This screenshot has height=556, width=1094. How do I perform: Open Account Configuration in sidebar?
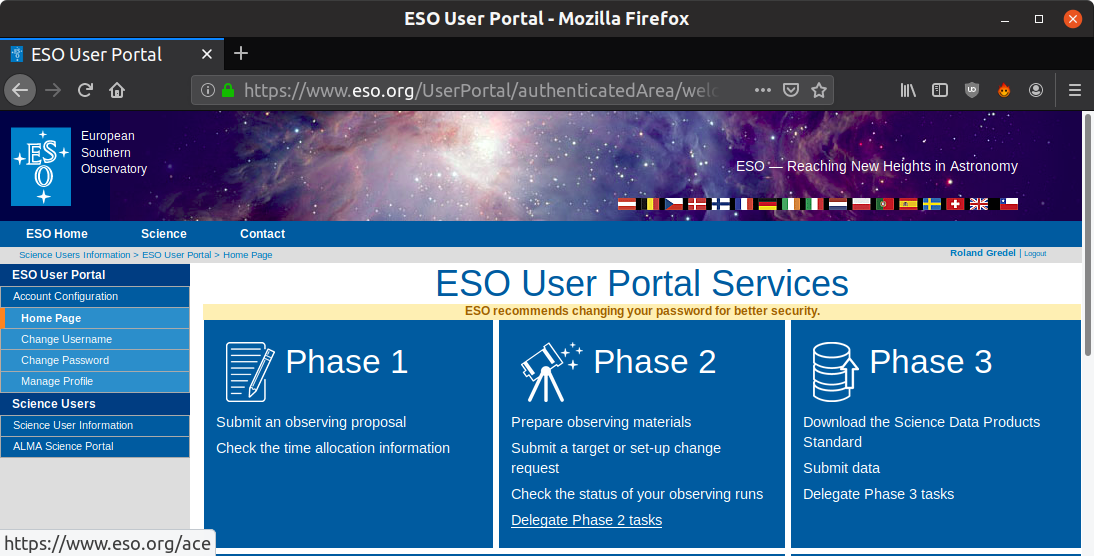pos(95,296)
